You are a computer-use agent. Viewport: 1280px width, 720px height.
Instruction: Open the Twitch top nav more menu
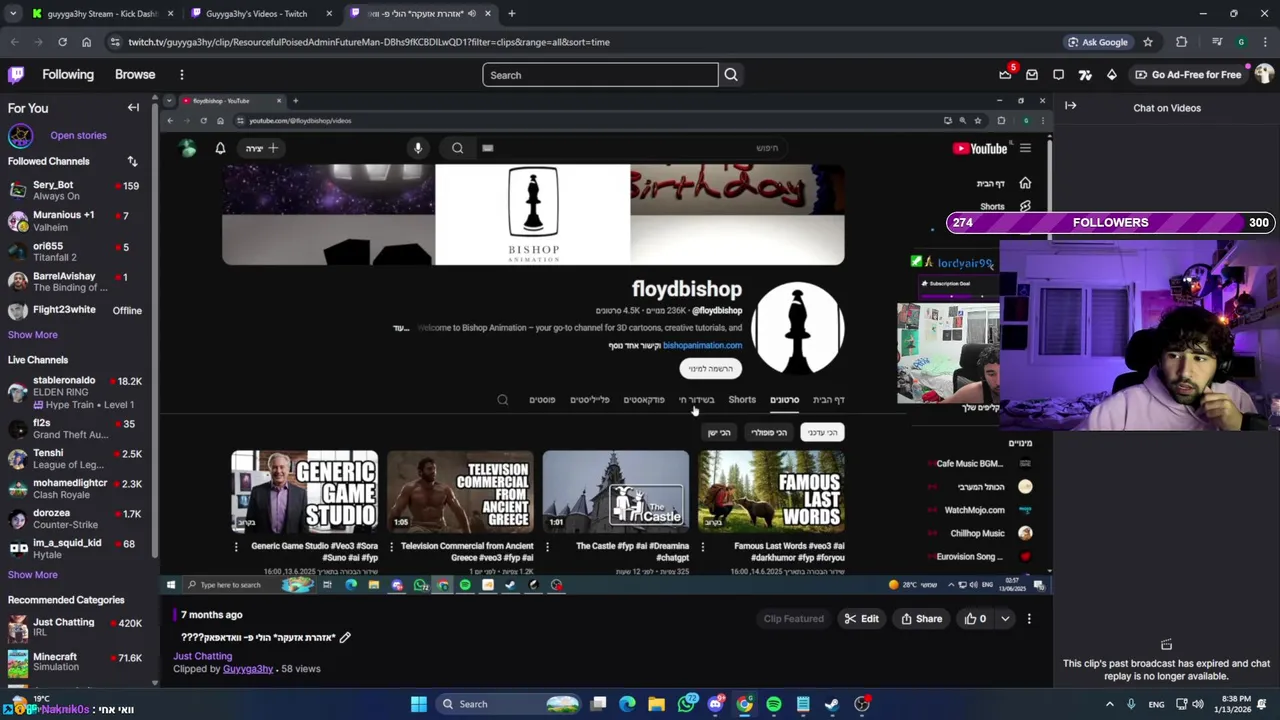coord(181,75)
